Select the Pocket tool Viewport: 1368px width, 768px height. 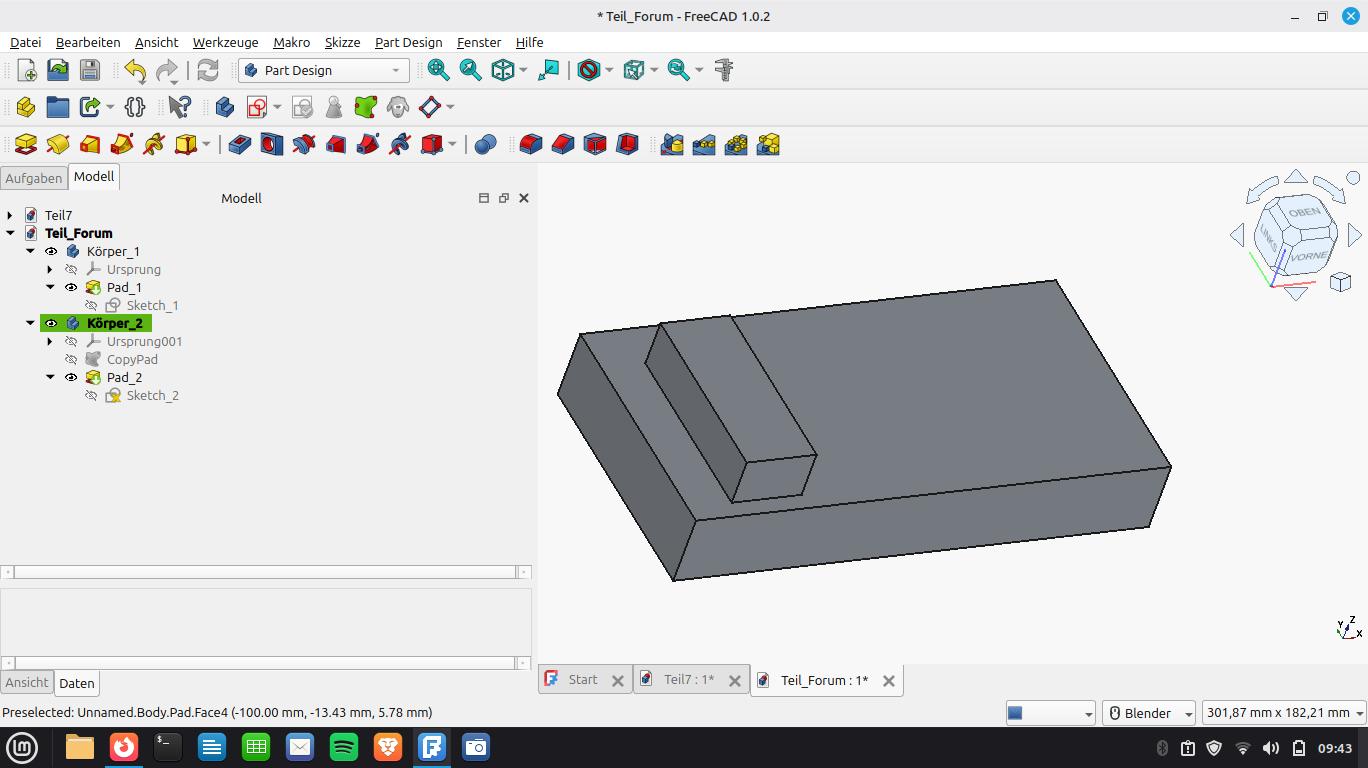tap(239, 145)
